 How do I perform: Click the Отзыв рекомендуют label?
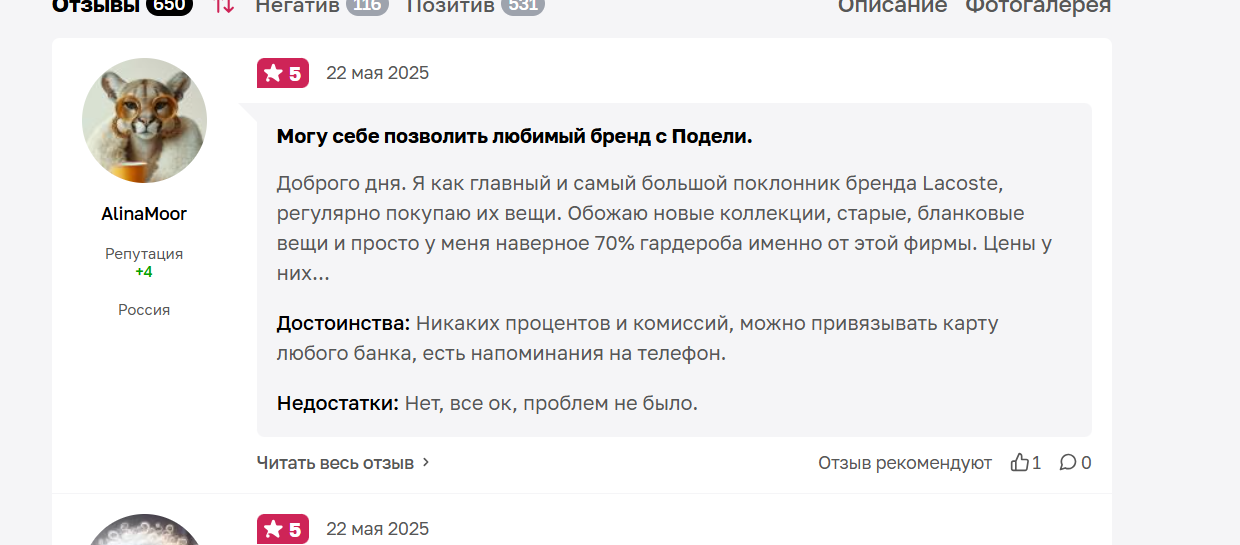pos(905,463)
